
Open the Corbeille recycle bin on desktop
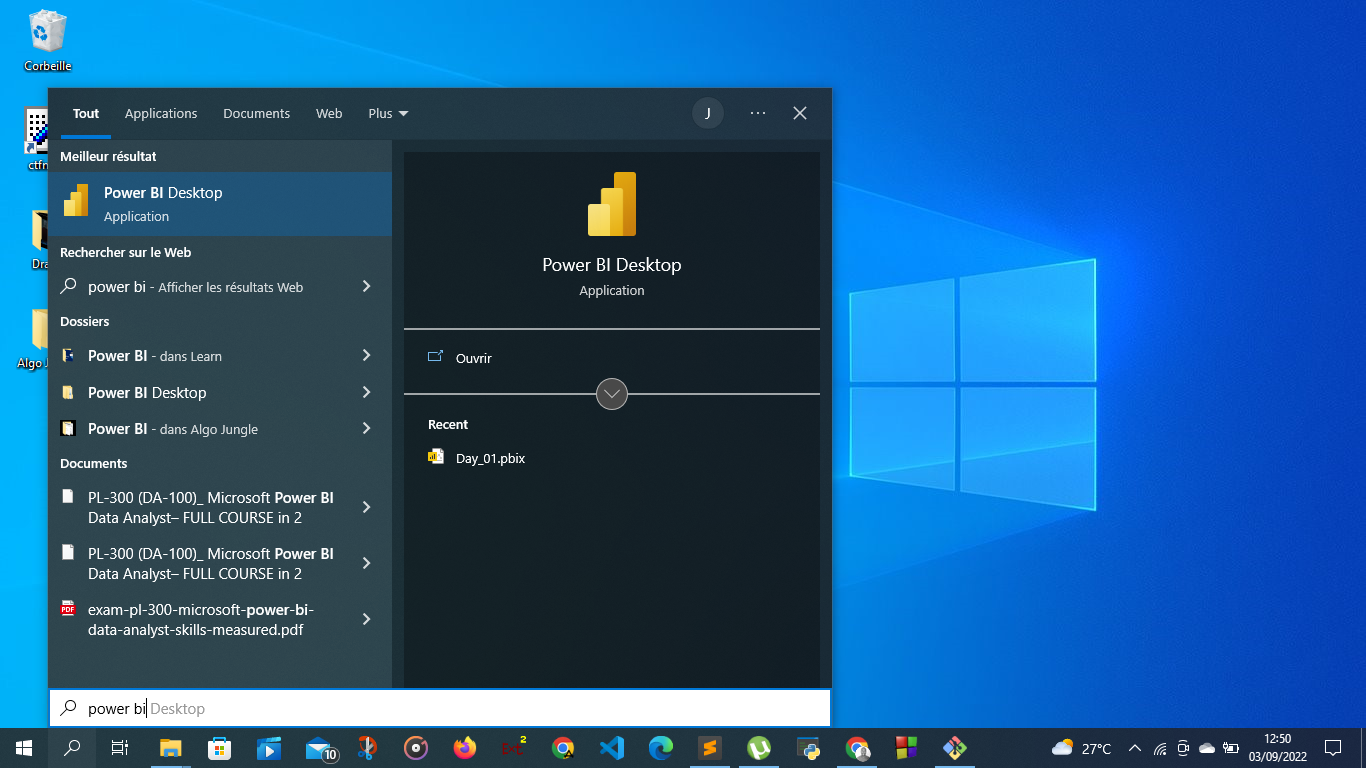[47, 41]
